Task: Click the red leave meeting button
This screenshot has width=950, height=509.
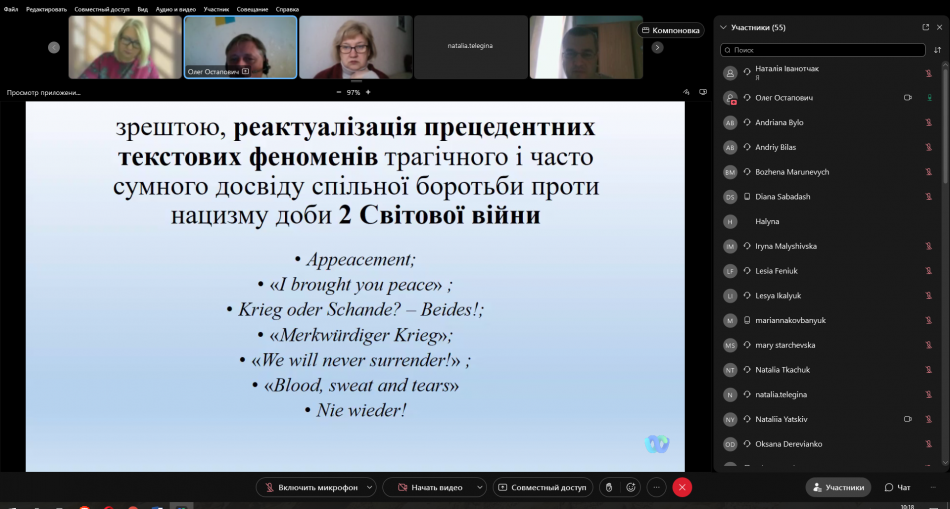Action: [x=682, y=487]
